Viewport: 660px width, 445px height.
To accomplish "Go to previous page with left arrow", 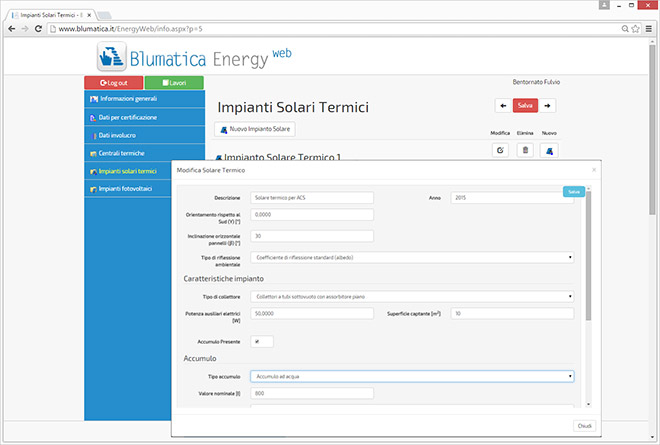I will [x=503, y=106].
